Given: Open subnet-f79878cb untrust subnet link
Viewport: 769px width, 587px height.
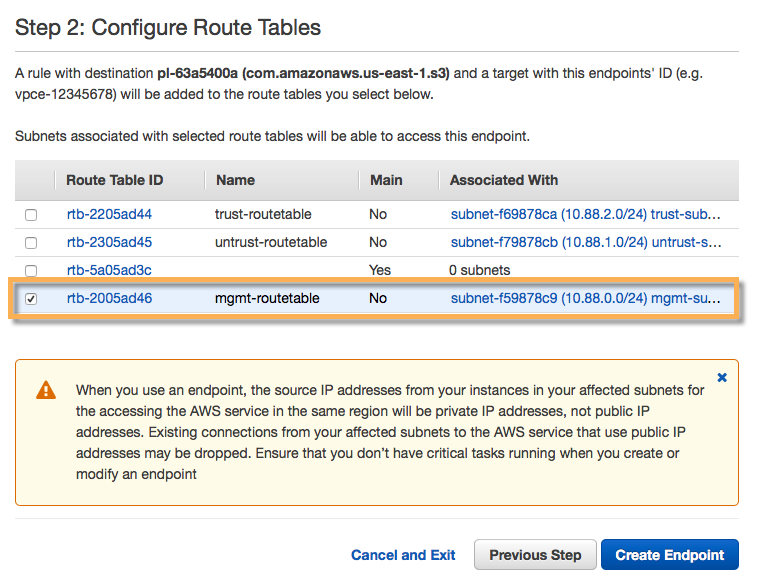Looking at the screenshot, I should click(585, 242).
